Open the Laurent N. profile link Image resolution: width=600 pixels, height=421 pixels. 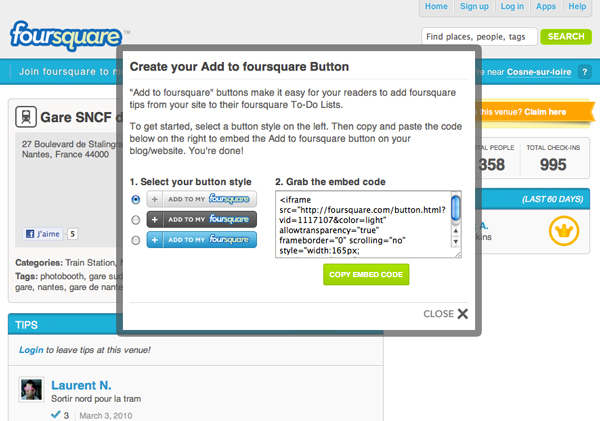click(x=81, y=385)
